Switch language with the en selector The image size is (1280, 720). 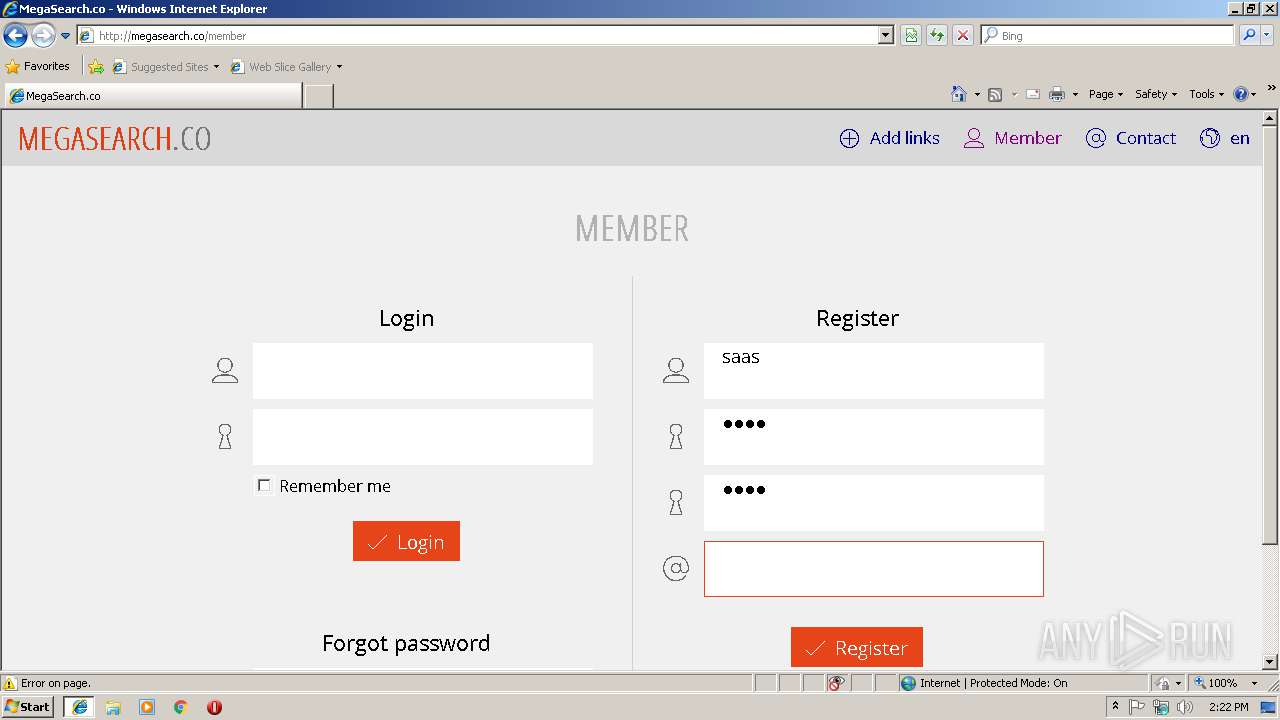[x=1225, y=138]
